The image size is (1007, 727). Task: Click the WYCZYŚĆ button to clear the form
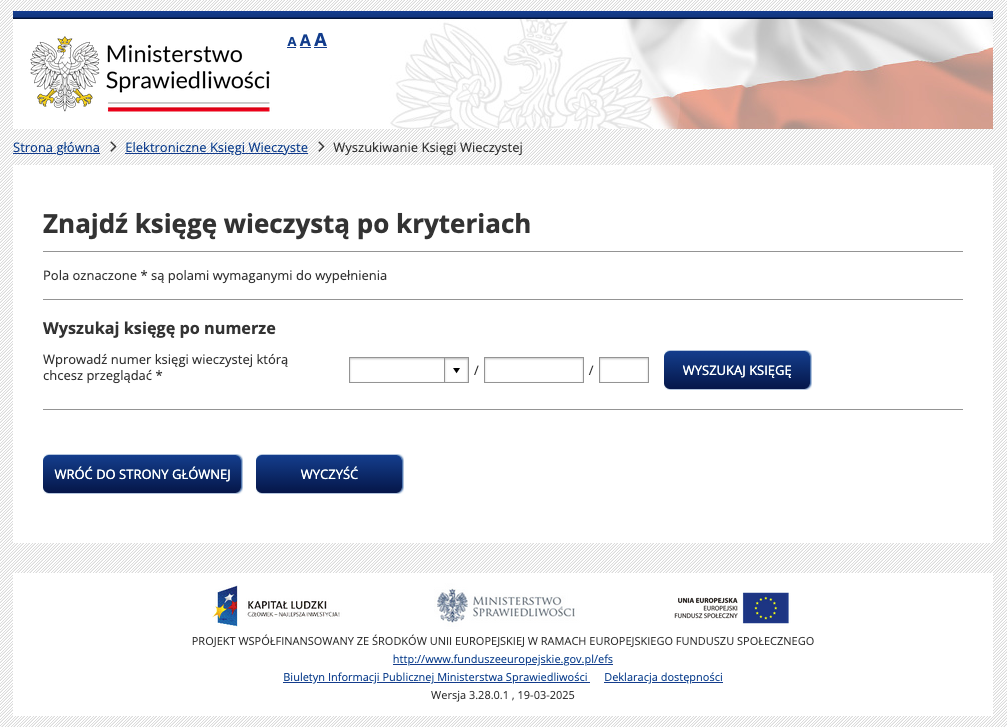329,473
